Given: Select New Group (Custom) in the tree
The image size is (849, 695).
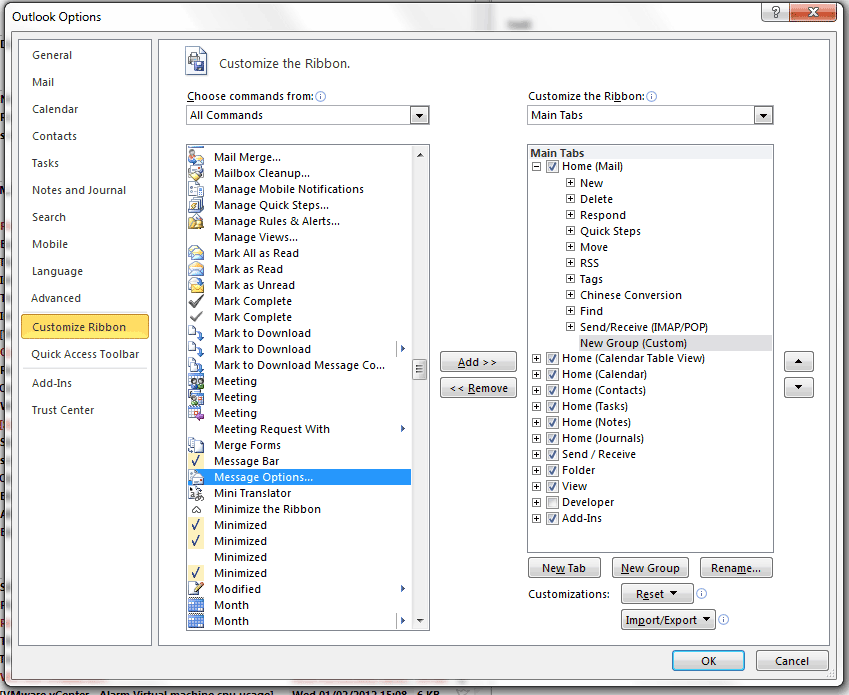Looking at the screenshot, I should coord(633,343).
